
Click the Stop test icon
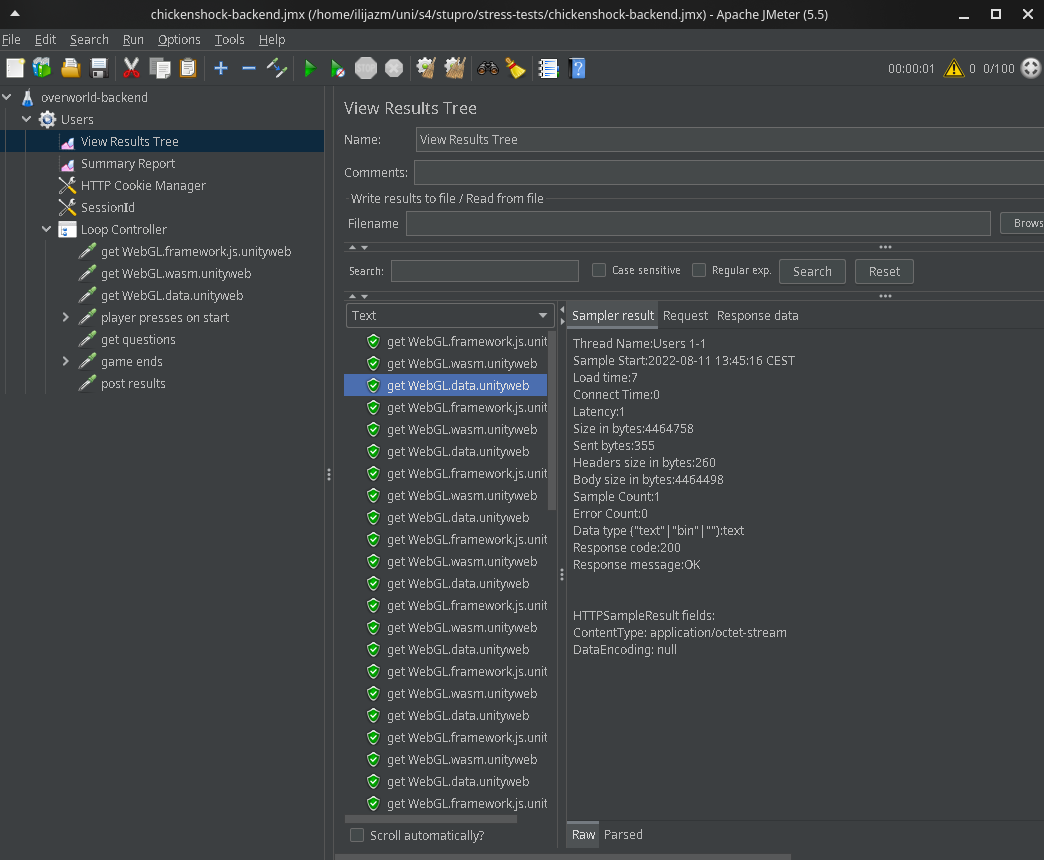[366, 68]
